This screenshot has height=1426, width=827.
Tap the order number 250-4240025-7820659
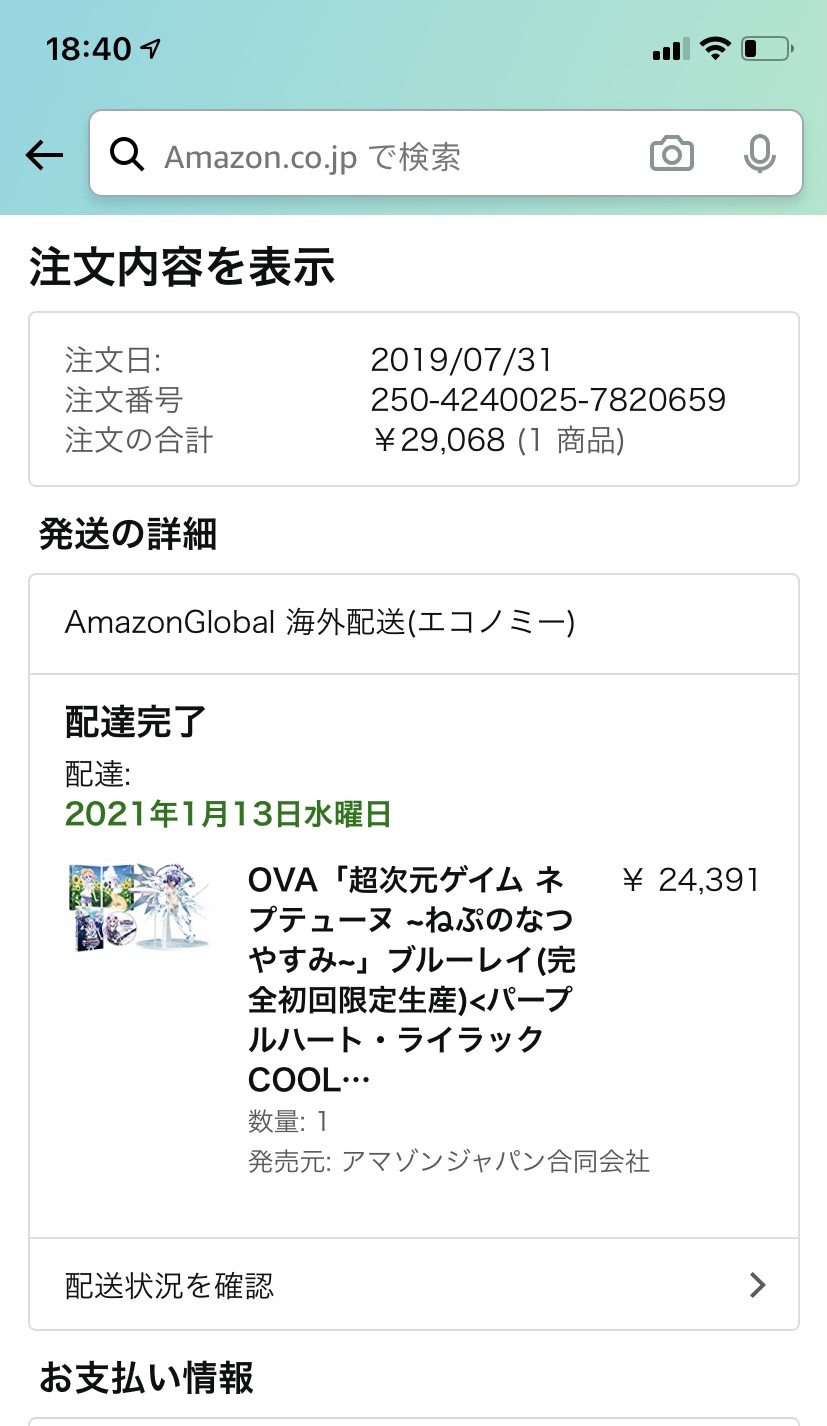pyautogui.click(x=547, y=400)
